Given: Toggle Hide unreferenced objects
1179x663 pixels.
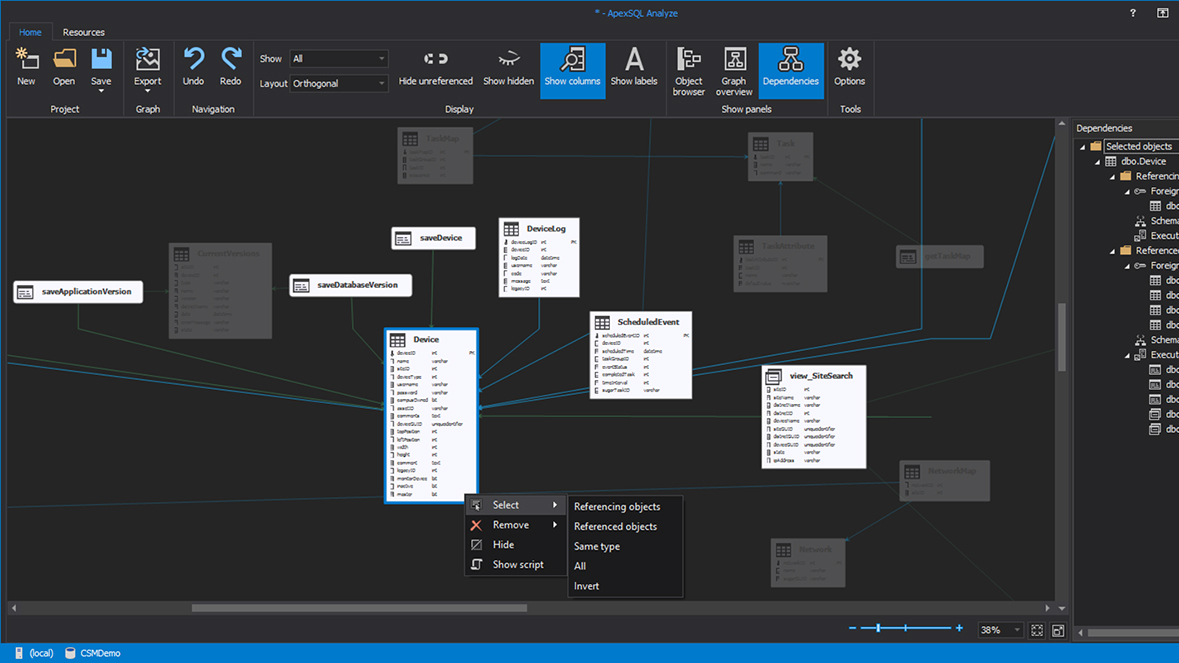Looking at the screenshot, I should [x=435, y=67].
